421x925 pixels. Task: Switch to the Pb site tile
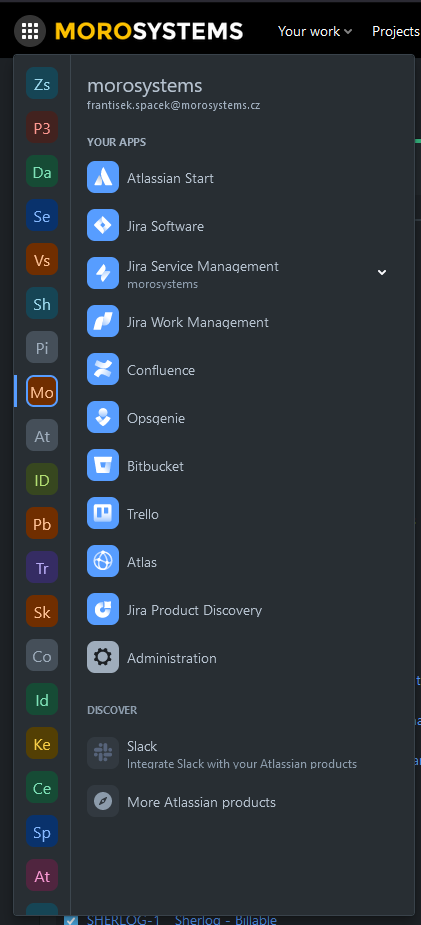(x=42, y=524)
